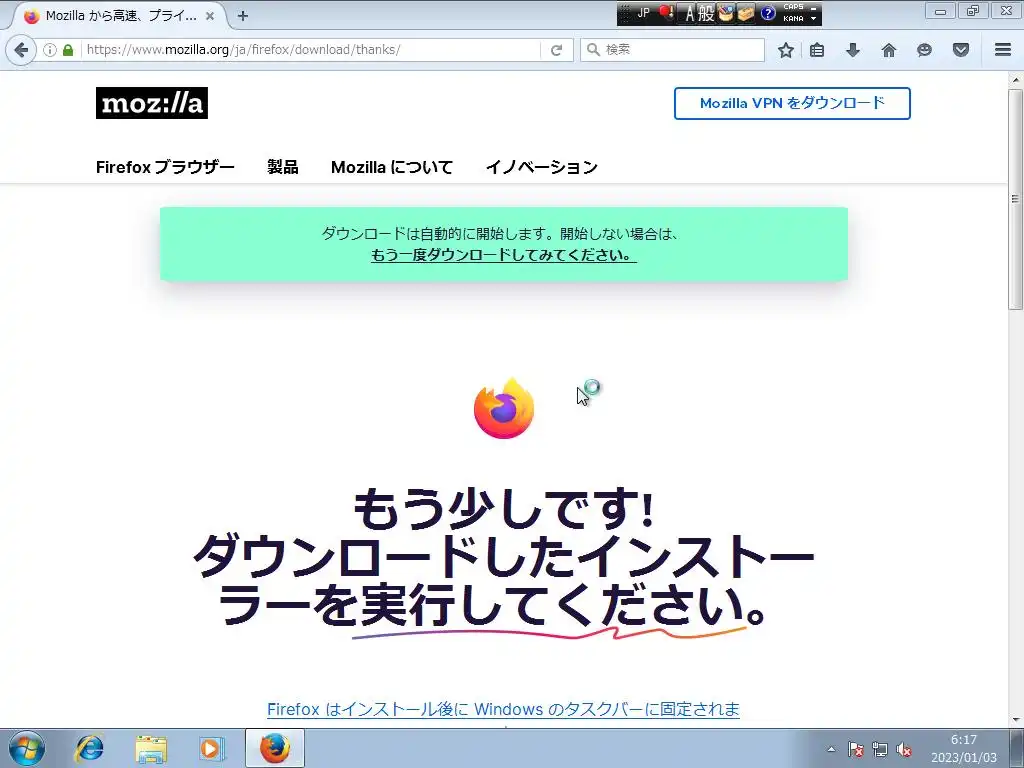1024x768 pixels.
Task: Open Windows Explorer folder on taskbar
Action: pyautogui.click(x=151, y=748)
